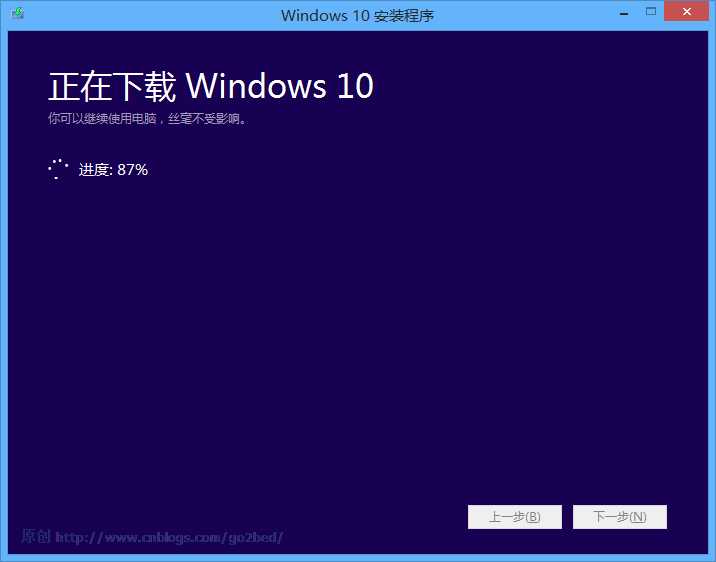Click the setup program icon in title bar
716x562 pixels.
pos(18,13)
